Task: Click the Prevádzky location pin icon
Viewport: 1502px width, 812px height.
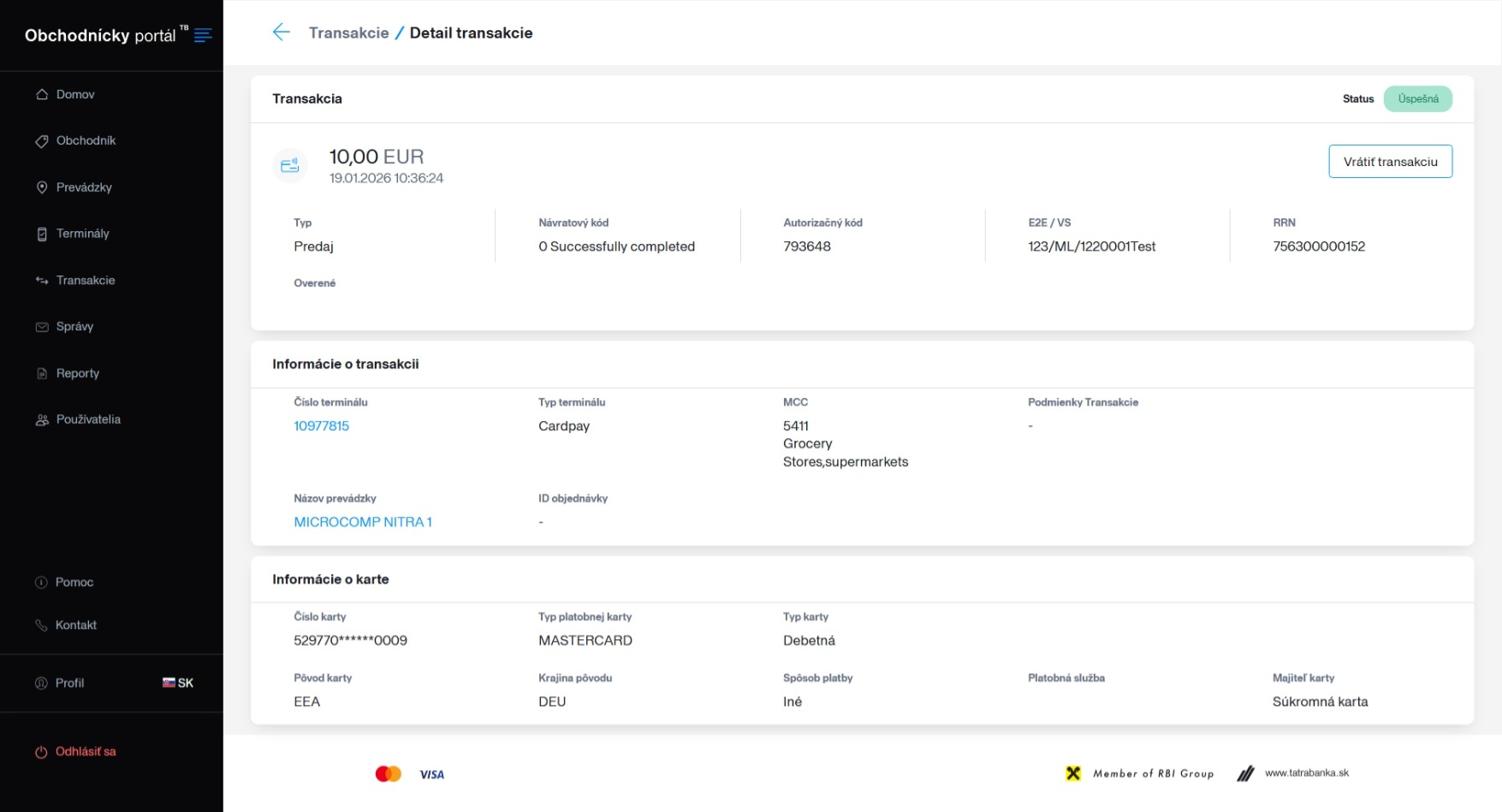Action: [42, 187]
